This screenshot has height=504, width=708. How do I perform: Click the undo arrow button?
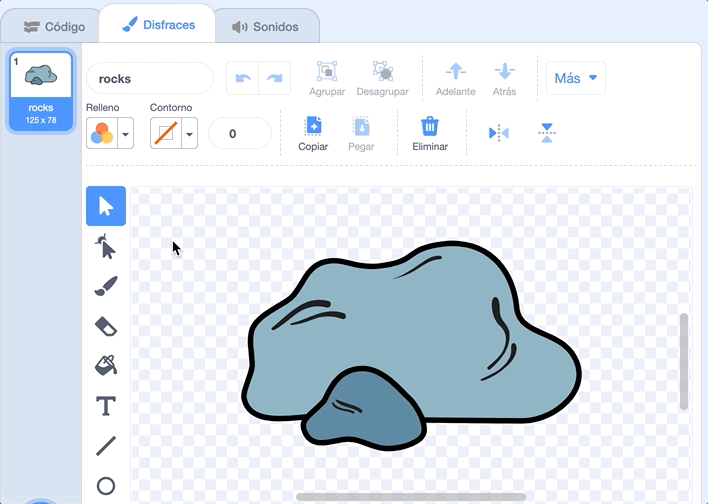pos(242,78)
